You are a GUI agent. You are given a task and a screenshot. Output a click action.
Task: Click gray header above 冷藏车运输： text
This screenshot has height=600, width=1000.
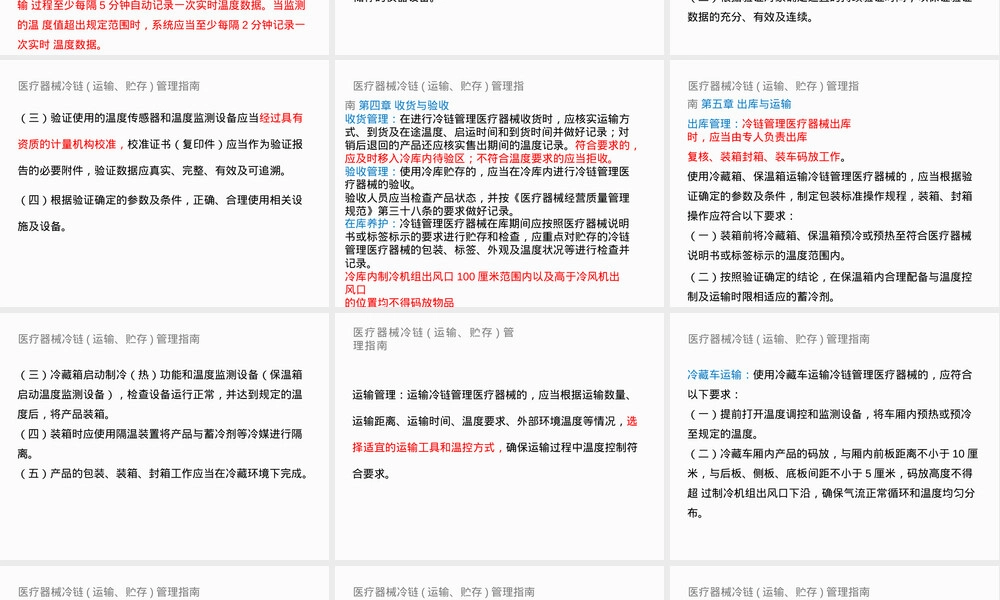[x=779, y=339]
